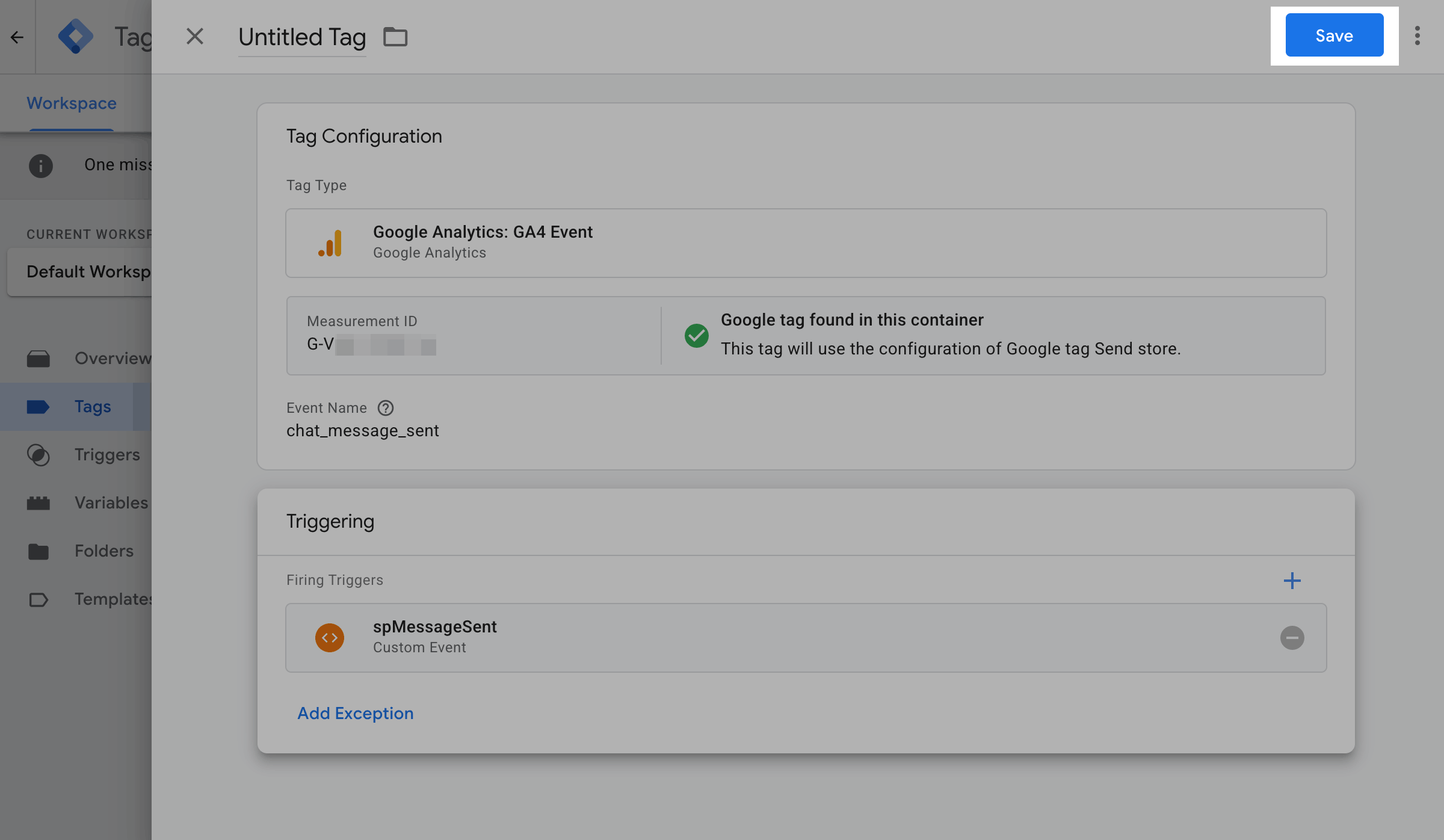Image resolution: width=1444 pixels, height=840 pixels.
Task: Open the tag folder icon
Action: (395, 37)
